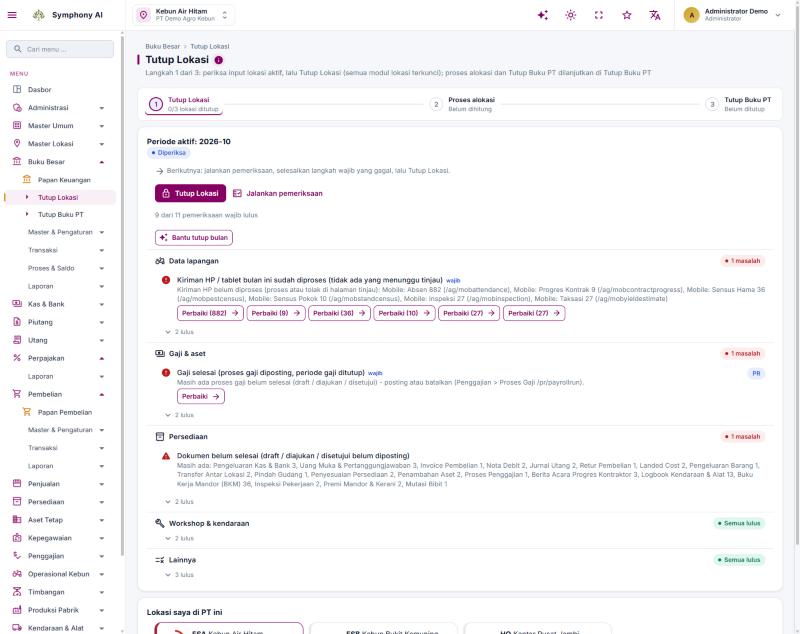
Task: Click Perbaiki (882) button
Action: (210, 313)
